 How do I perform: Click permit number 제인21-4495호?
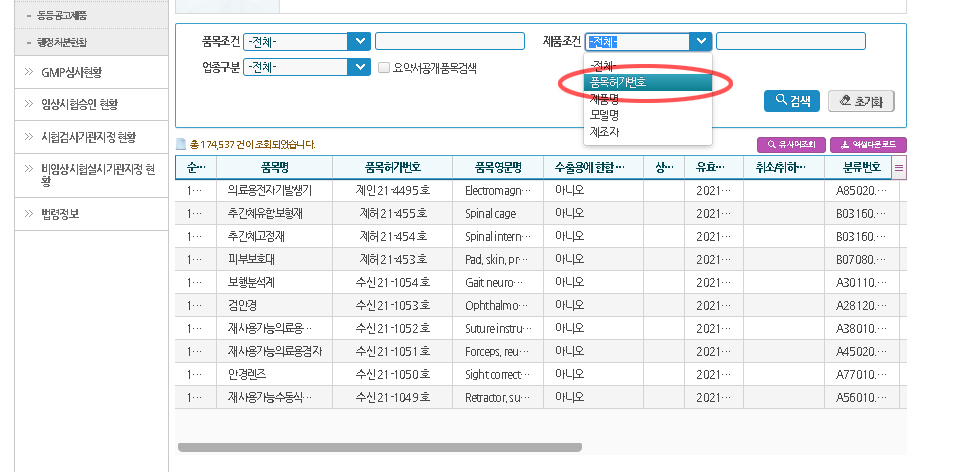click(393, 191)
